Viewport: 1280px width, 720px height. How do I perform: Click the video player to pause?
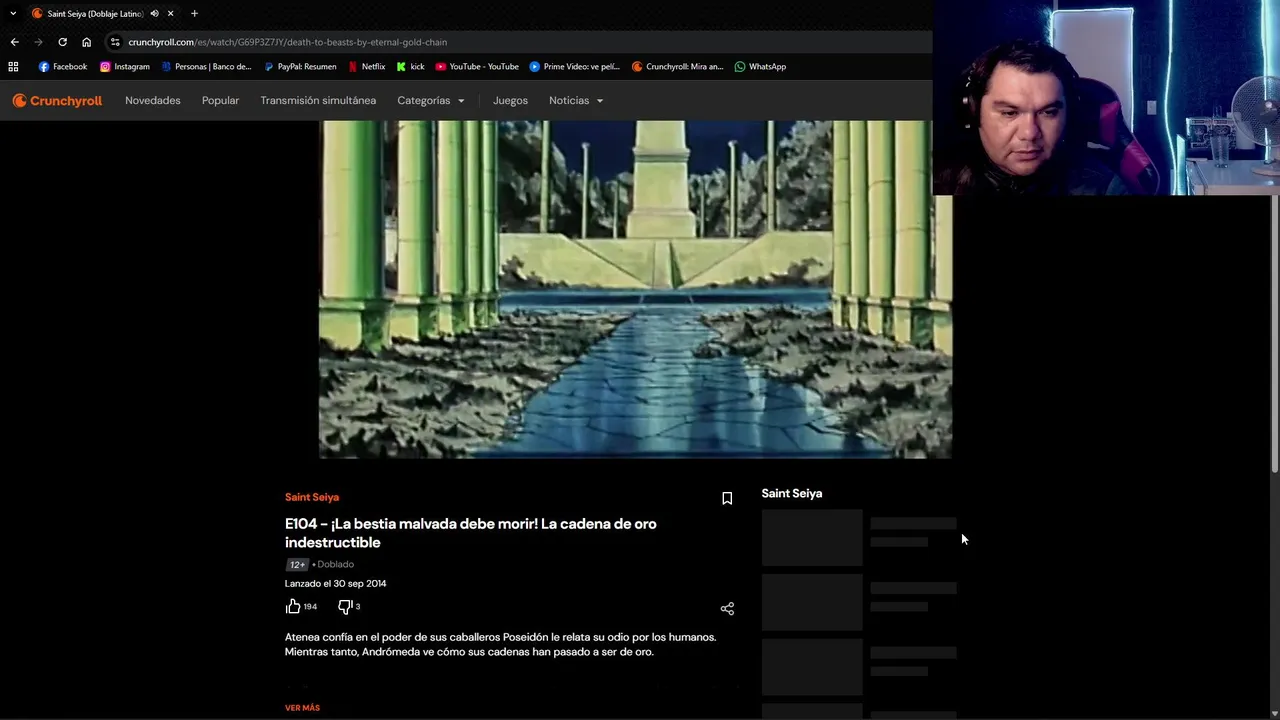[x=635, y=290]
